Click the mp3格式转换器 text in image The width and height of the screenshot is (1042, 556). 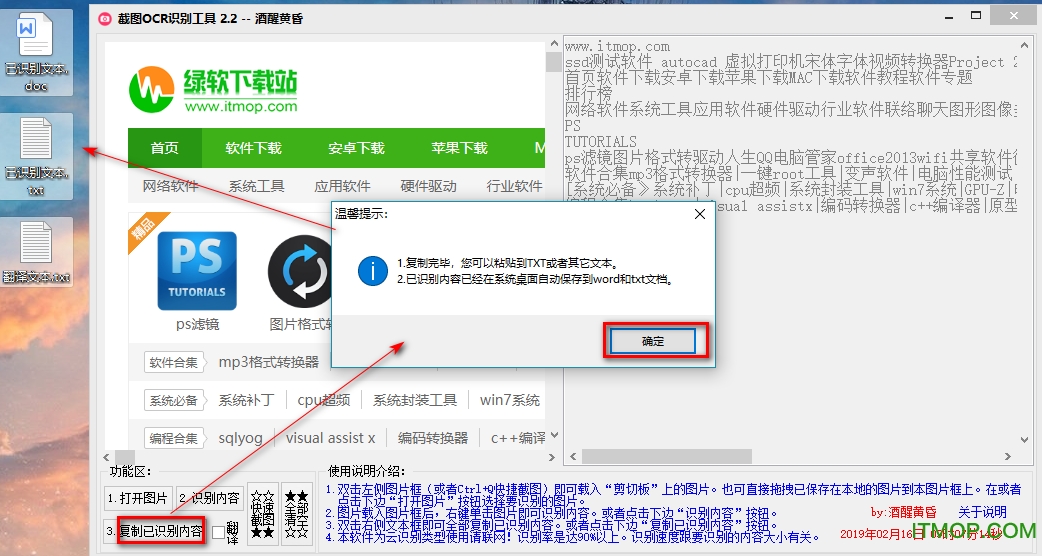point(268,362)
